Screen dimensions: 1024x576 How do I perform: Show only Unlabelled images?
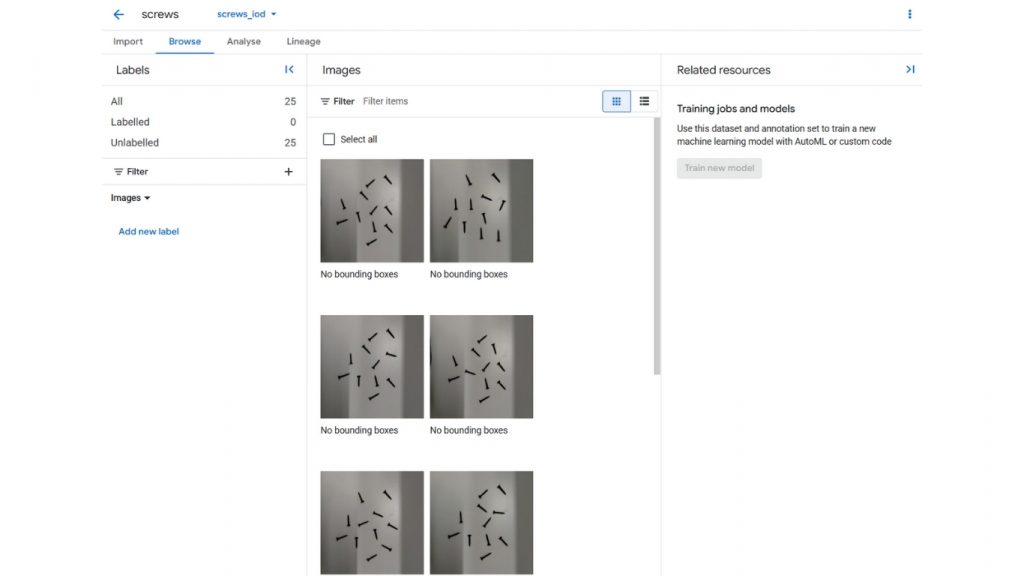click(x=135, y=143)
